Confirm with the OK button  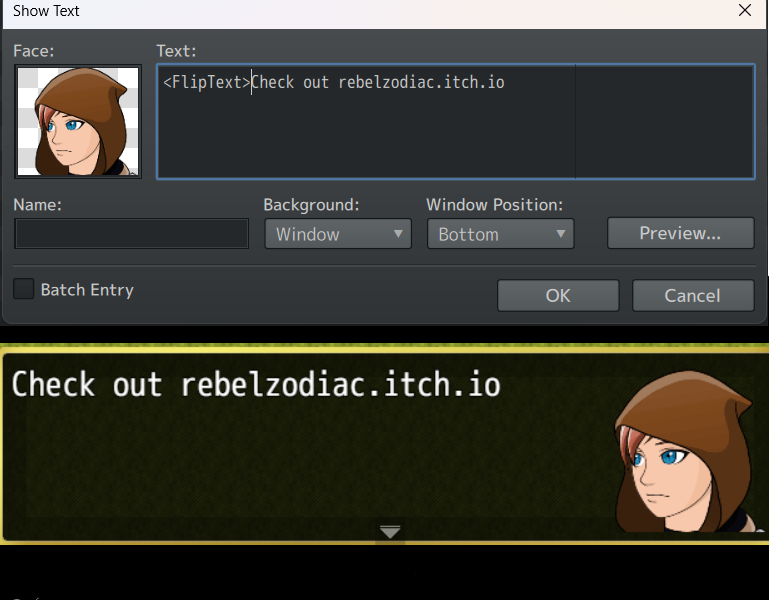(x=558, y=295)
